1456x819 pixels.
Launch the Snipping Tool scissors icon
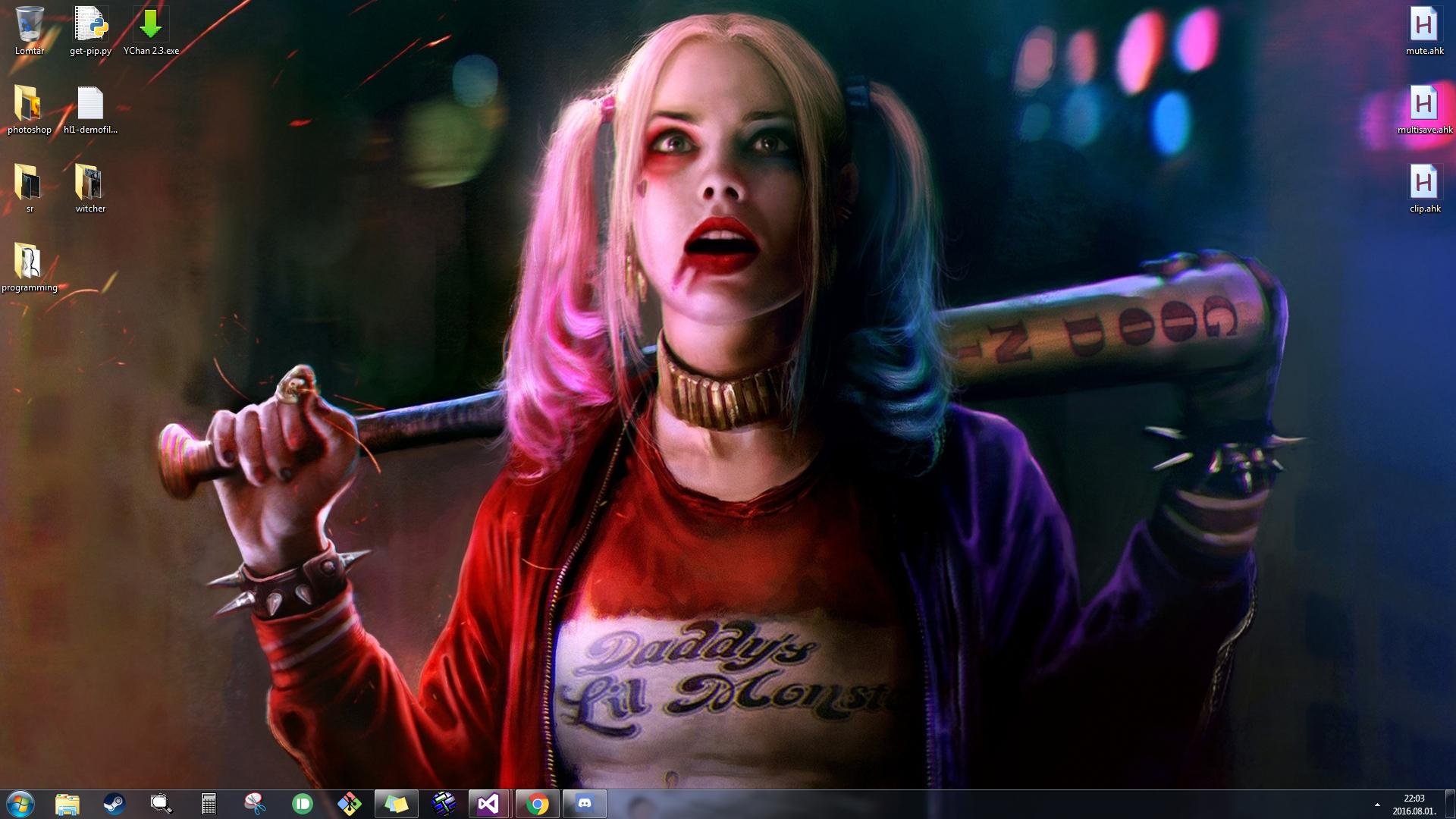pos(256,804)
